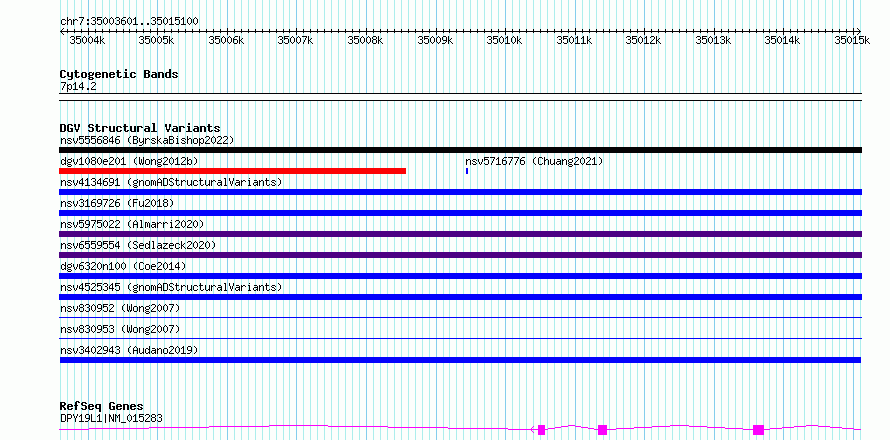Screen dimensions: 890x440
Task: Open the dgv1080e201 (Wong2012b) label
Action: tap(129, 161)
